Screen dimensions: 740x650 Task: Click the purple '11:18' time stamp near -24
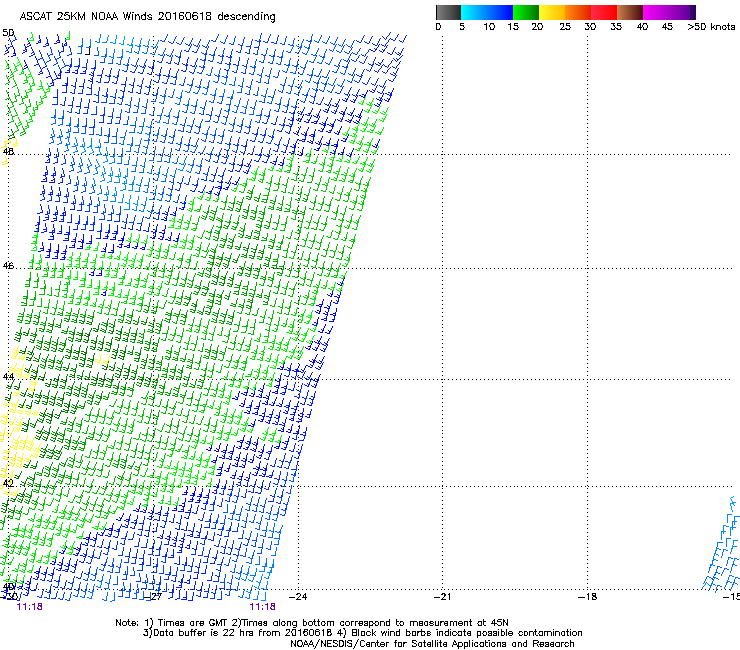[x=262, y=607]
